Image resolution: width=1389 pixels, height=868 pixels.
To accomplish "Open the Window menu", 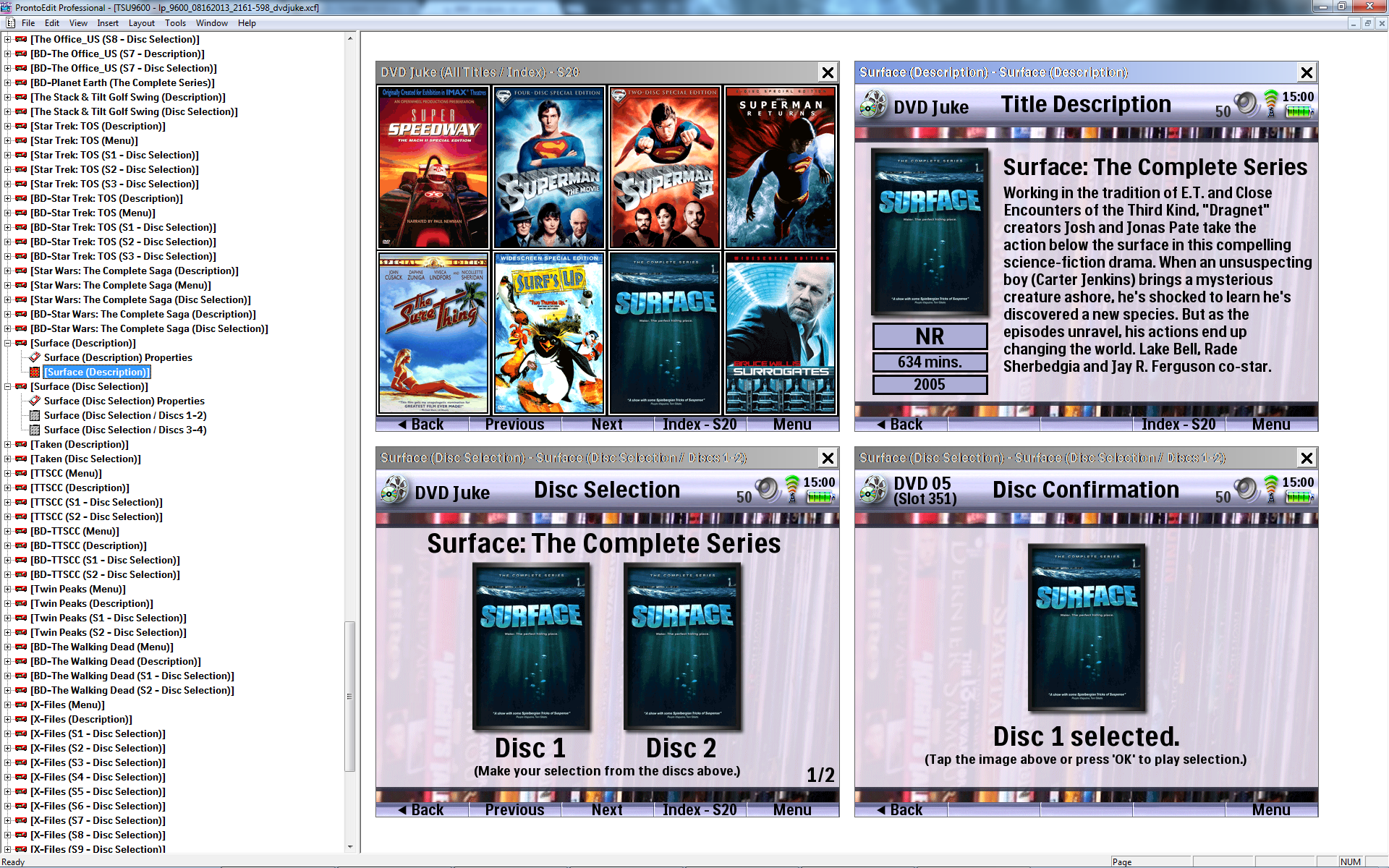I will (212, 23).
